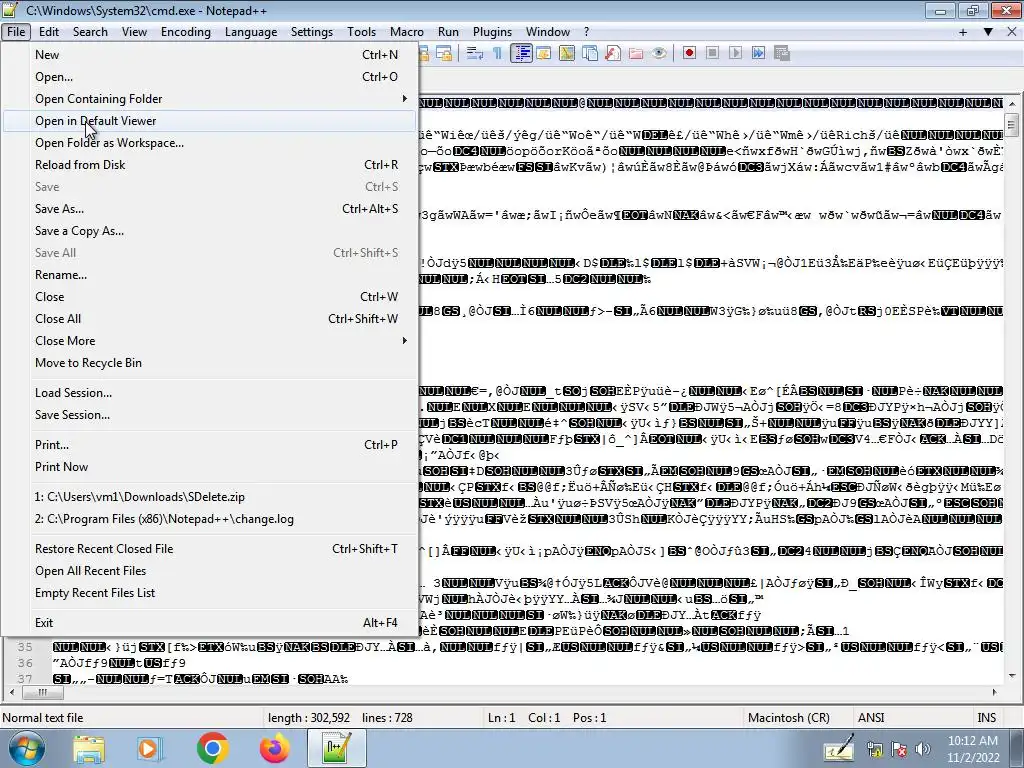Click ANSI encoding in status bar

(871, 718)
